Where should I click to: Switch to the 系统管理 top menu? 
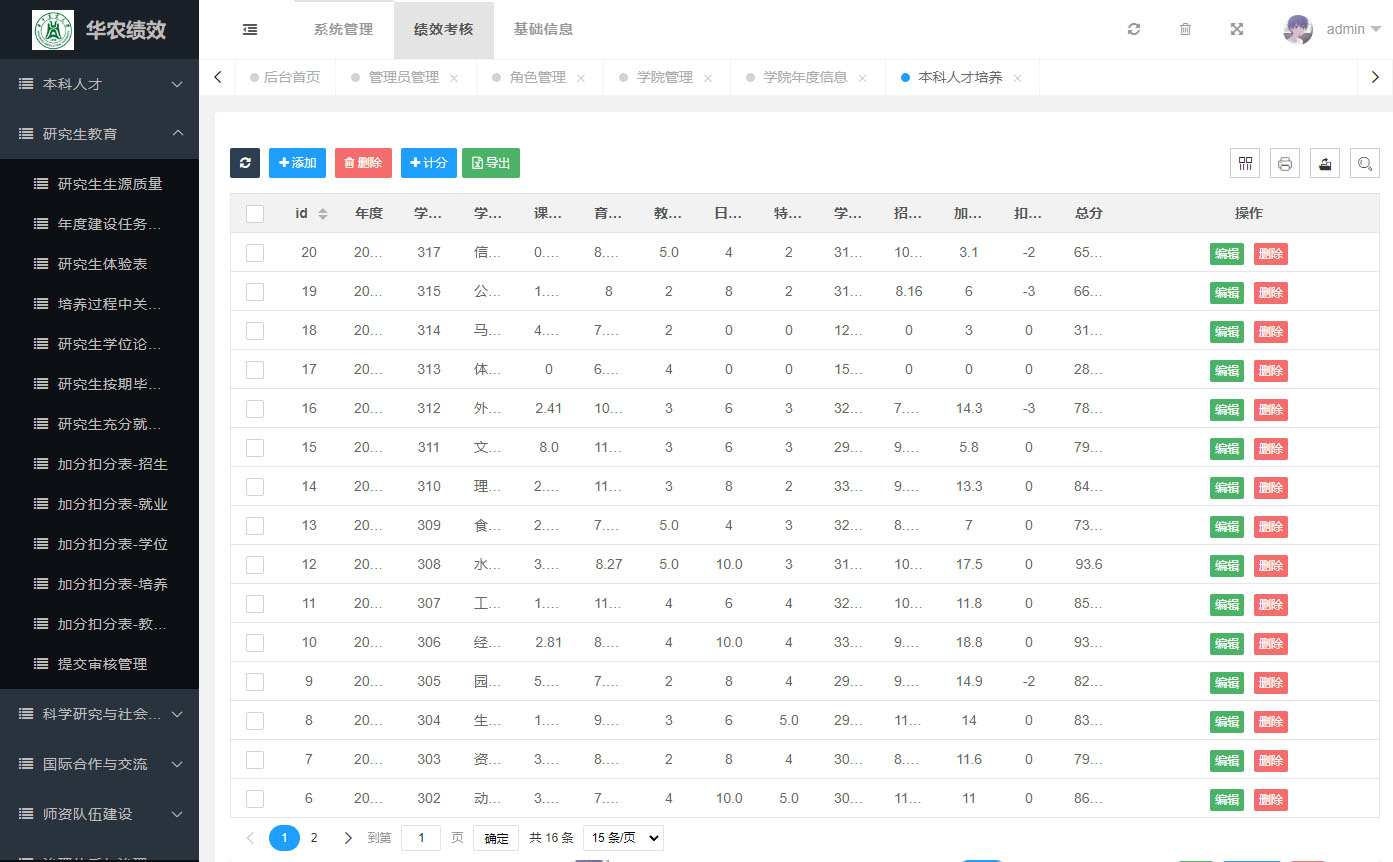tap(343, 30)
